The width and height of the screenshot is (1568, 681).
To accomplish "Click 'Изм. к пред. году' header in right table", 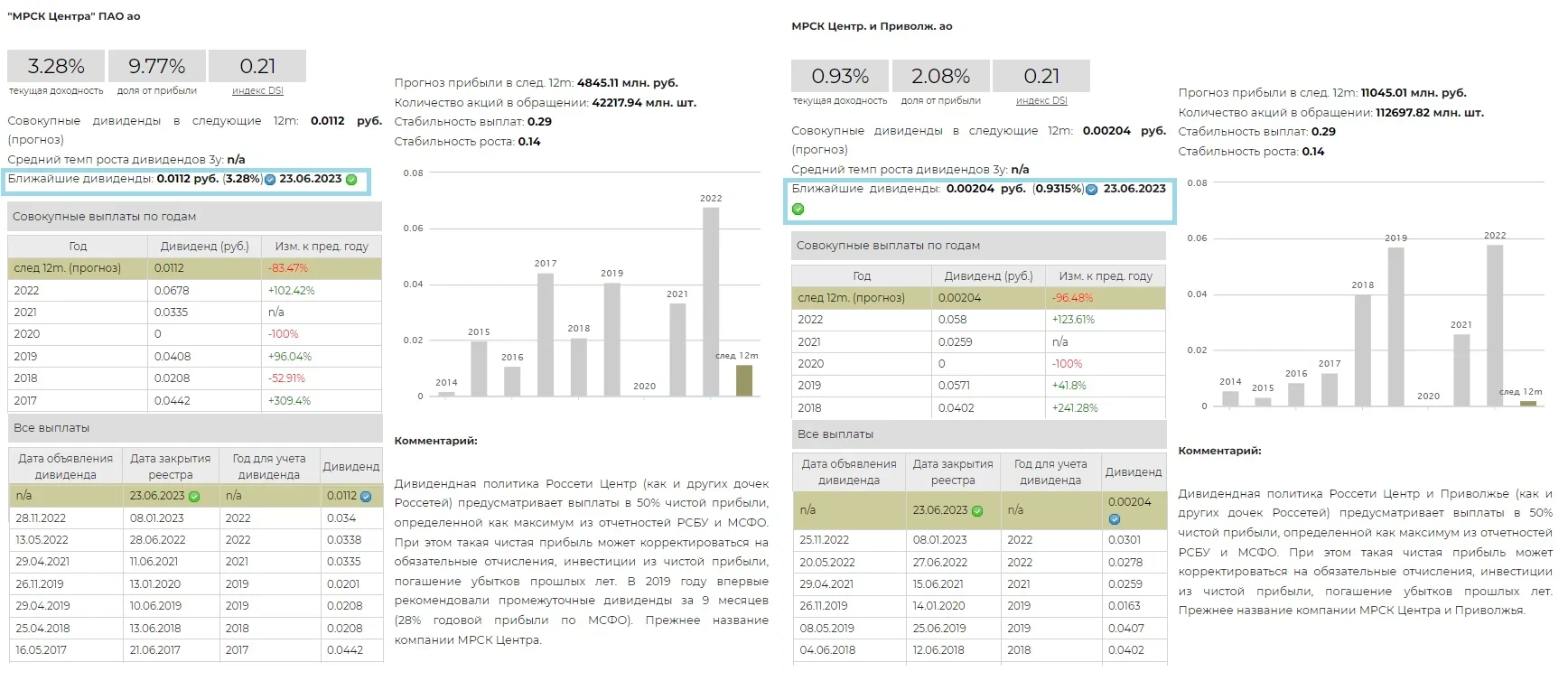I will (x=1106, y=276).
